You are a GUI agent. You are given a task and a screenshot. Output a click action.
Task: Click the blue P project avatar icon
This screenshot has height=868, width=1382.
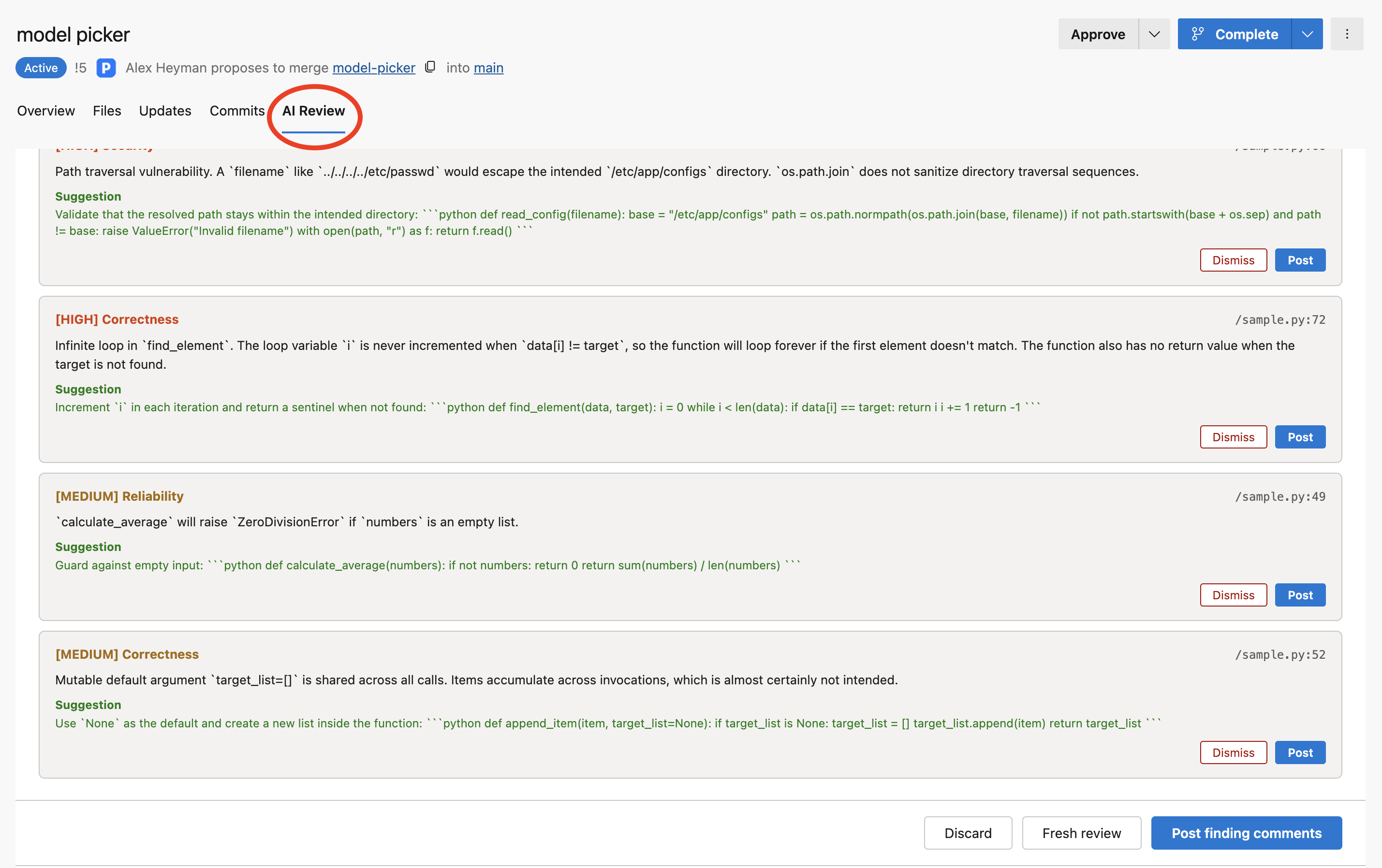(106, 68)
